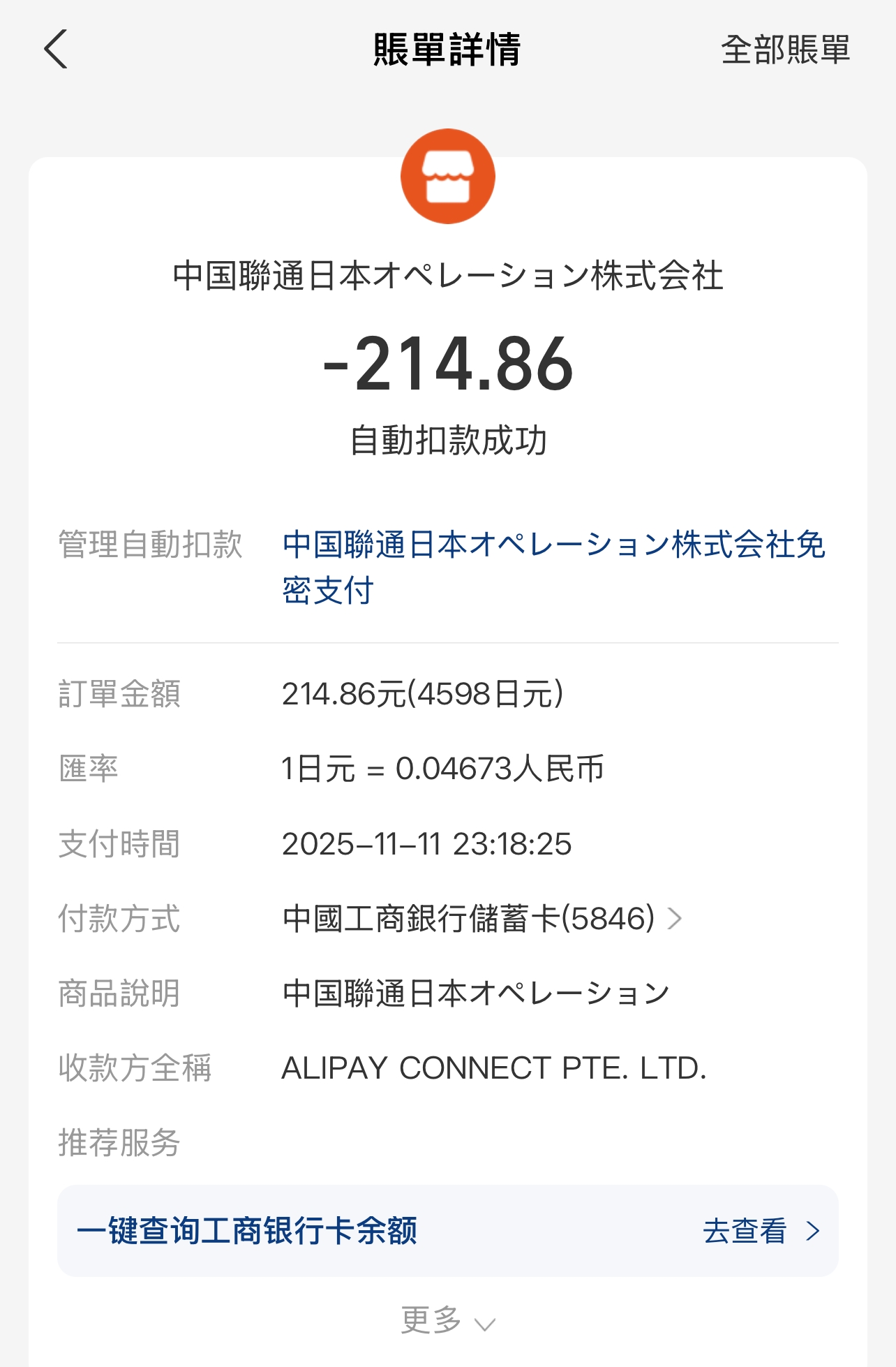Click the -214.86 transaction amount
This screenshot has width=896, height=1367.
coord(448,364)
